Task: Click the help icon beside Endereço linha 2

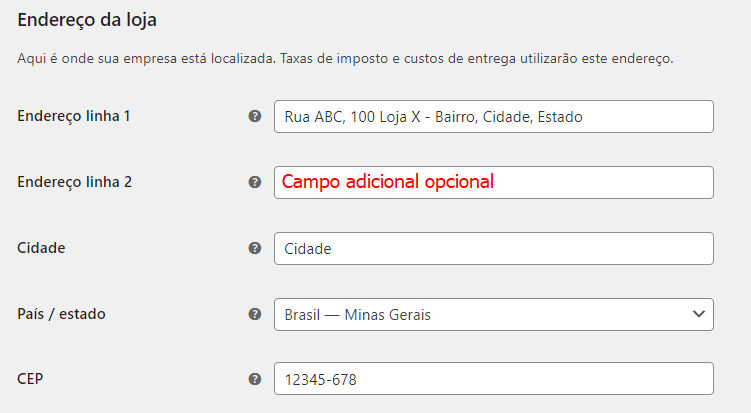Action: point(255,182)
